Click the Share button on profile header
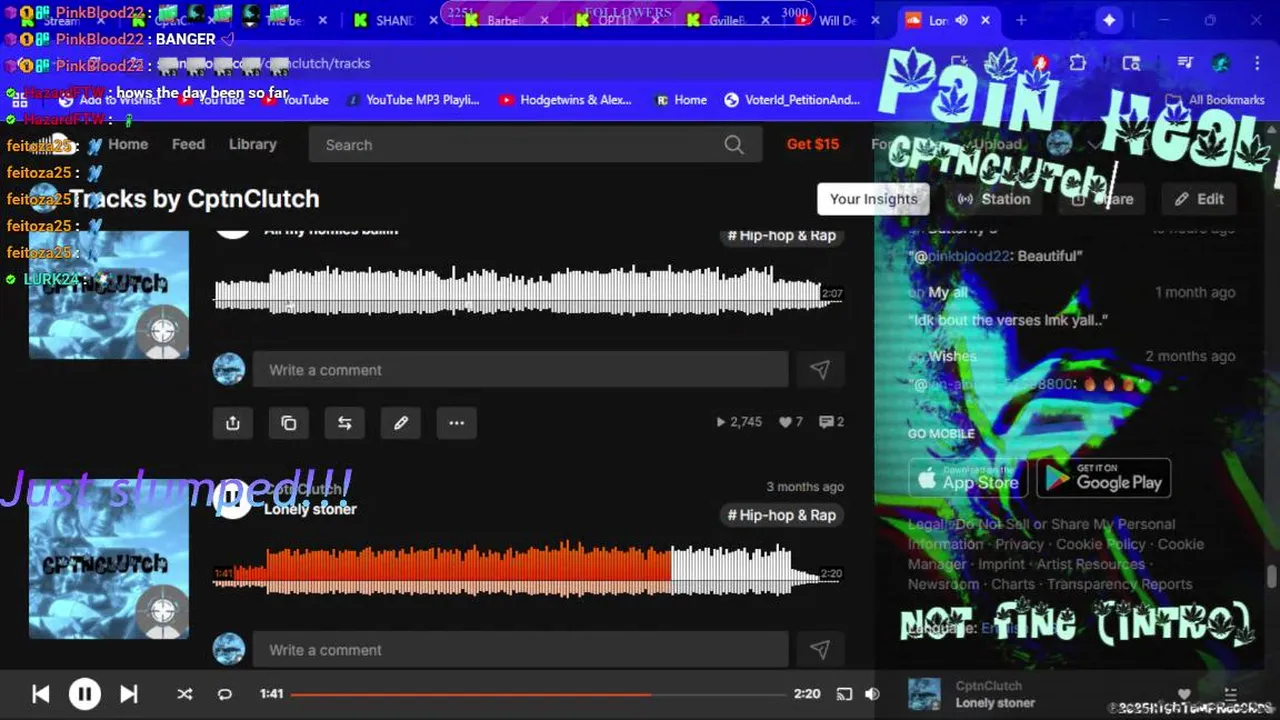Viewport: 1280px width, 720px height. pos(1103,199)
